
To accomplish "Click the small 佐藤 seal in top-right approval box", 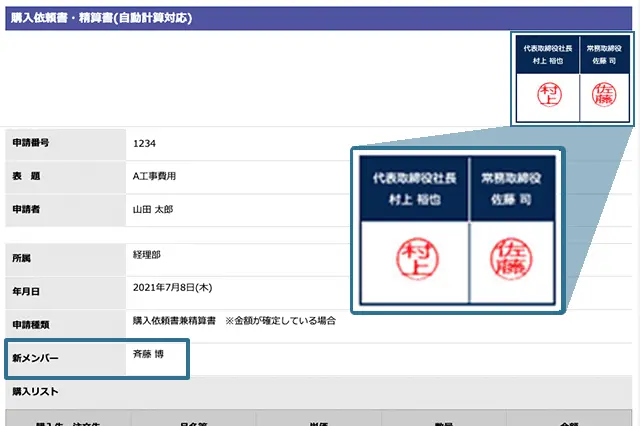I will coord(606,96).
